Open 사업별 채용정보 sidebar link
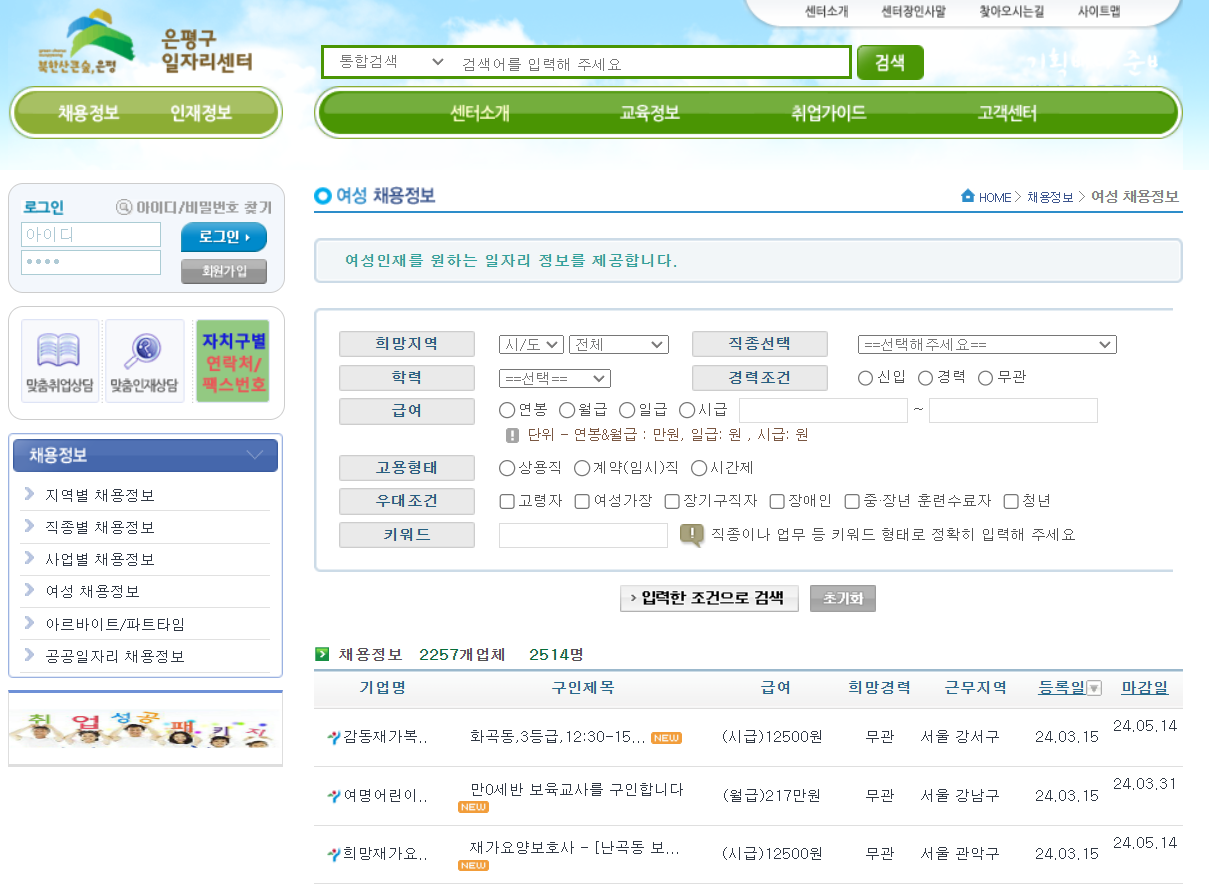Image resolution: width=1209 pixels, height=888 pixels. click(100, 559)
